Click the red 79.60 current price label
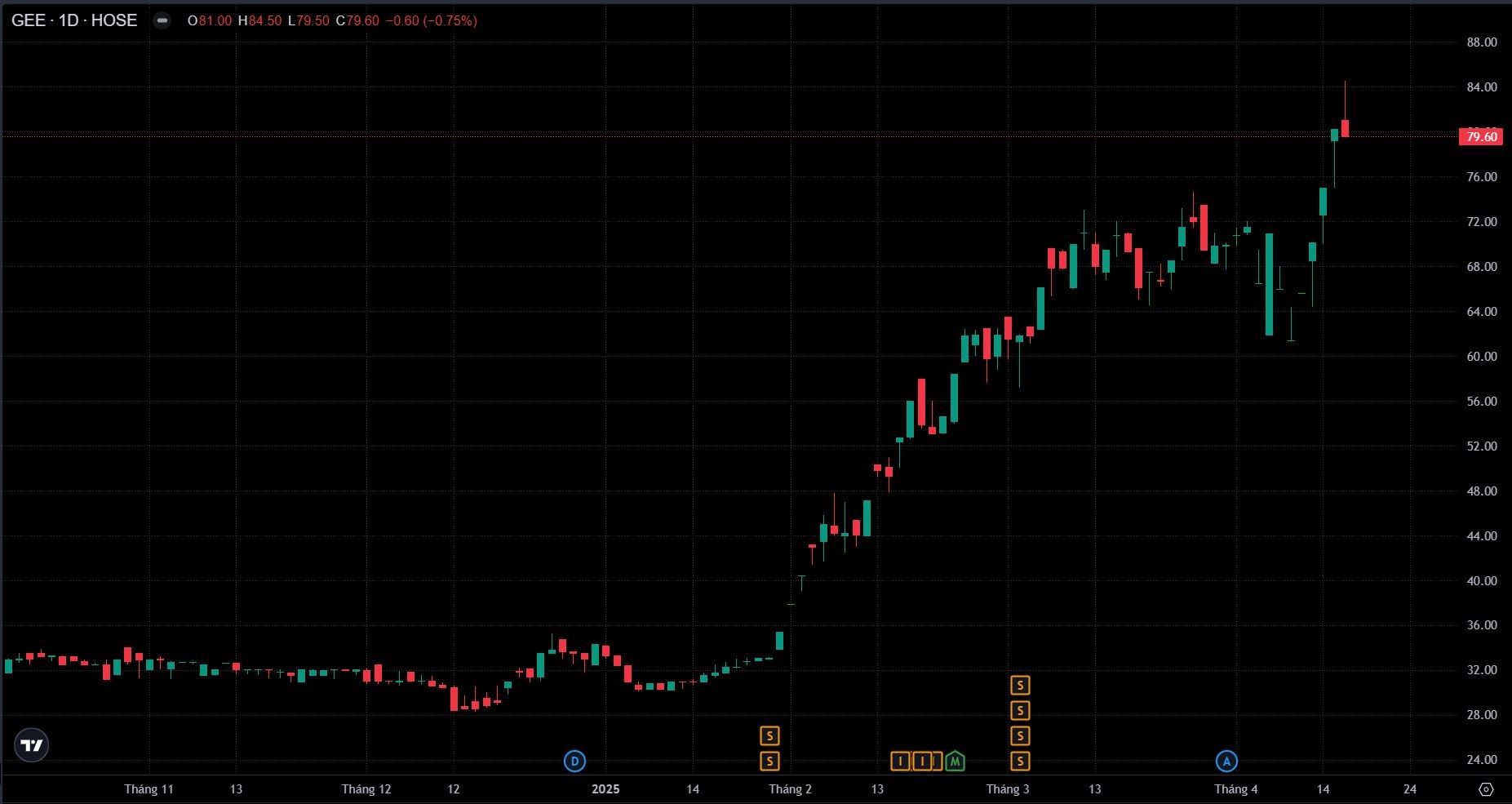This screenshot has height=804, width=1512. click(1481, 136)
